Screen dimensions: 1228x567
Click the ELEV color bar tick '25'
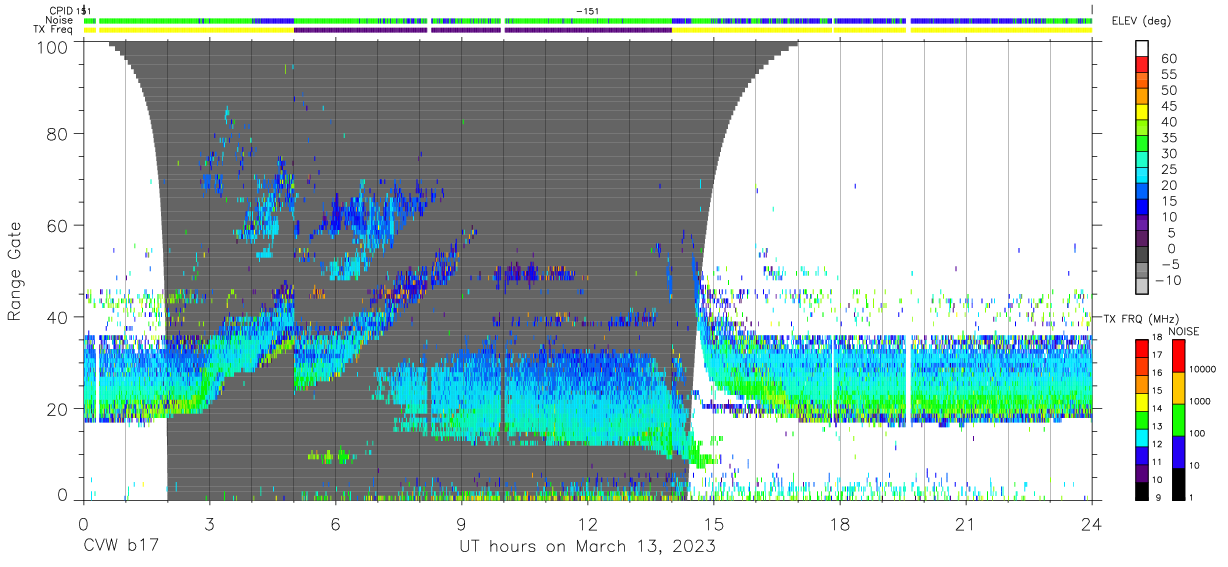(x=1168, y=169)
